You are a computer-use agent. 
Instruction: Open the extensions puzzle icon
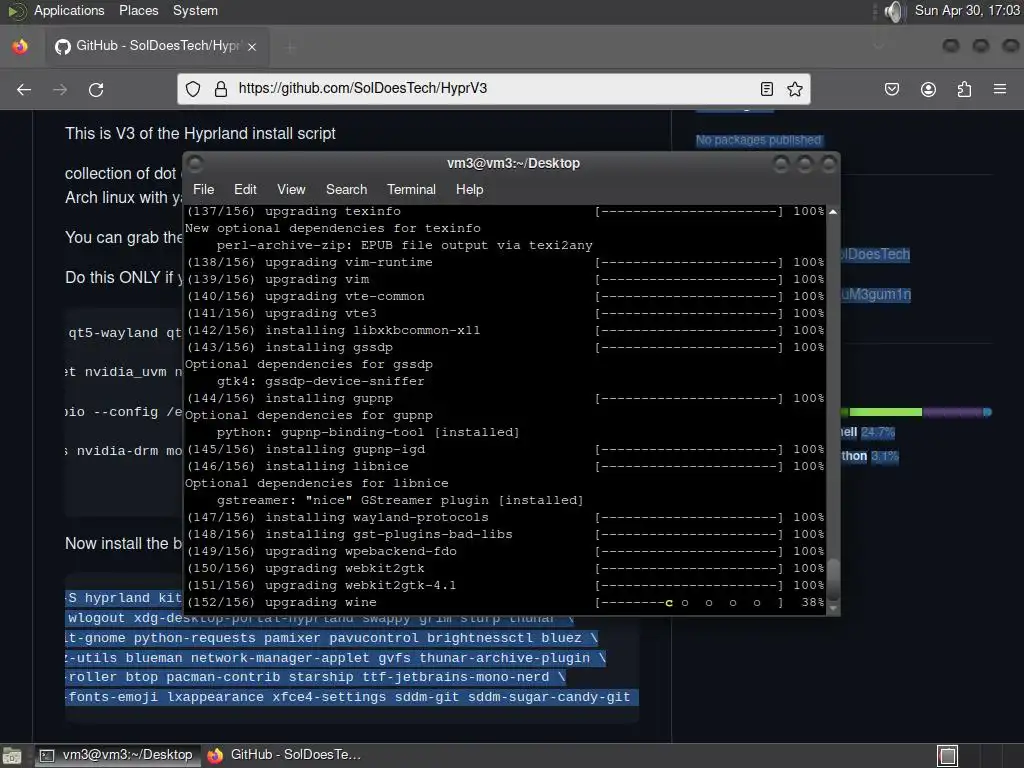[x=964, y=89]
